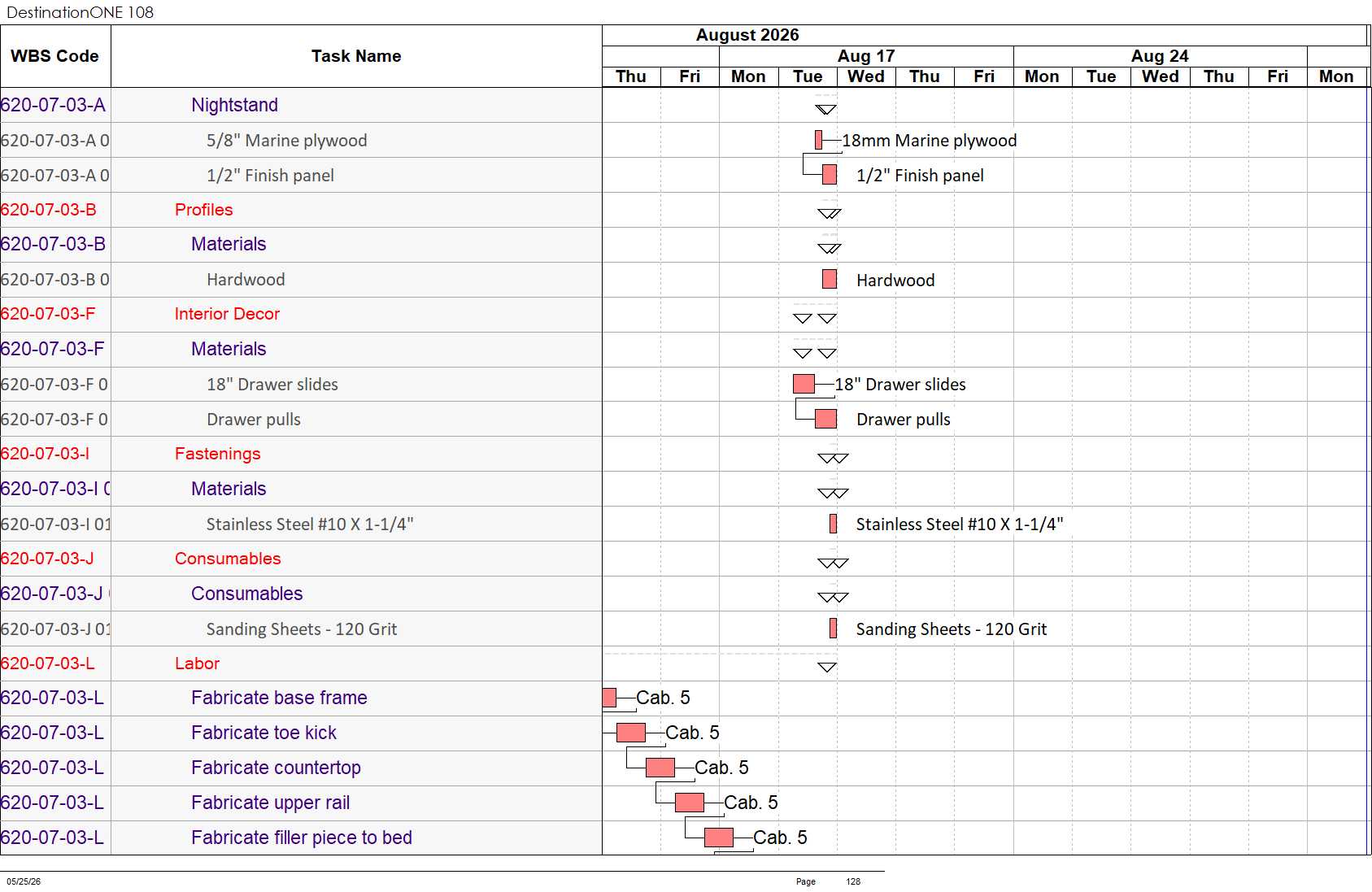Click the 05/25/26 footer date
Image resolution: width=1372 pixels, height=892 pixels.
click(x=24, y=881)
